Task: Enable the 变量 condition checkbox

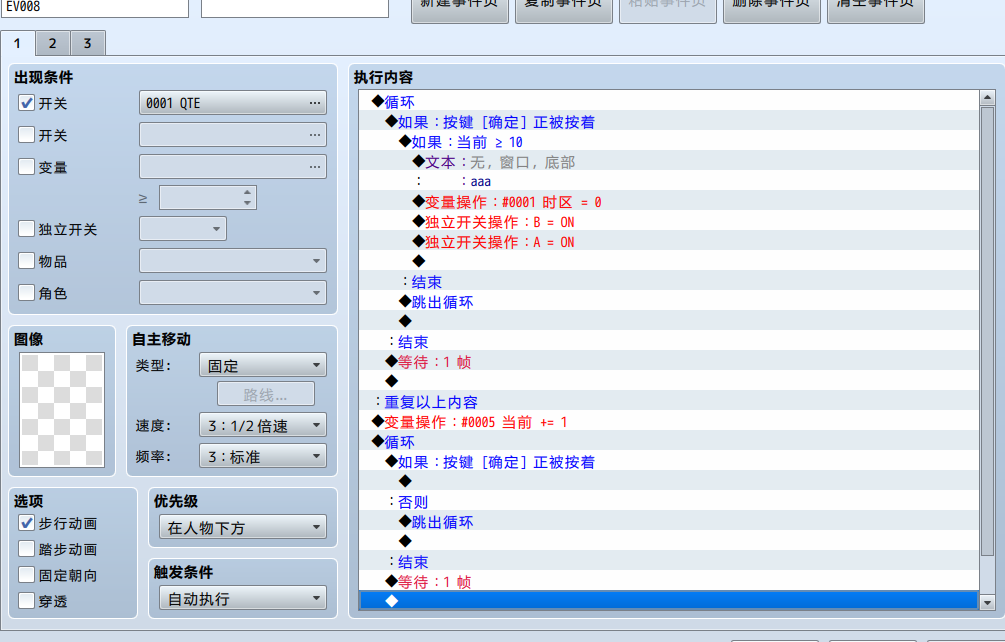Action: 26,167
